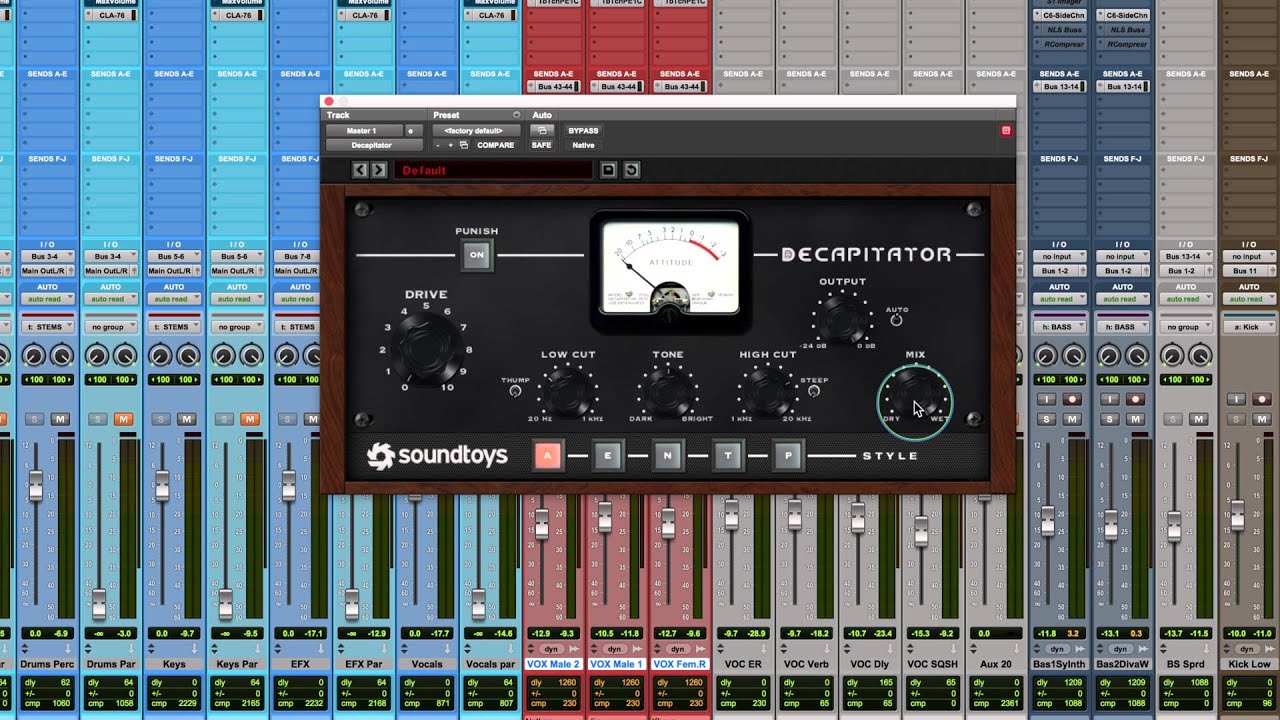Click the Drive knob
Image resolution: width=1280 pixels, height=720 pixels.
pos(426,348)
